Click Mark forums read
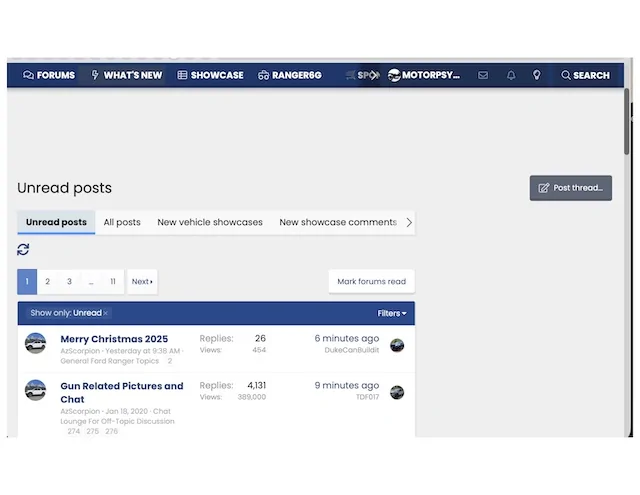This screenshot has height=495, width=640. (x=371, y=281)
